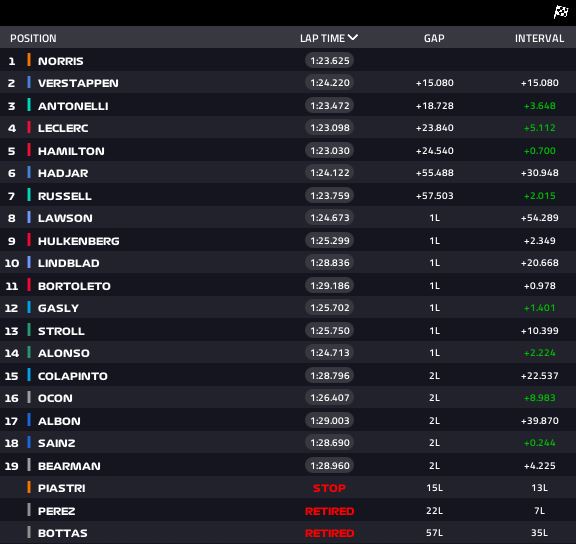Select ALONSO in the list
576x544 pixels.
click(x=64, y=353)
